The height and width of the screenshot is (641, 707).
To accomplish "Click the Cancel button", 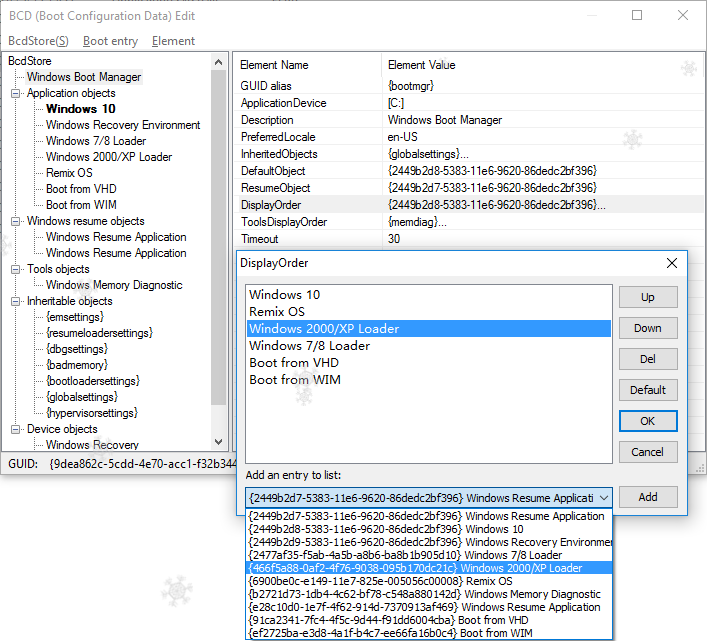I will click(648, 452).
